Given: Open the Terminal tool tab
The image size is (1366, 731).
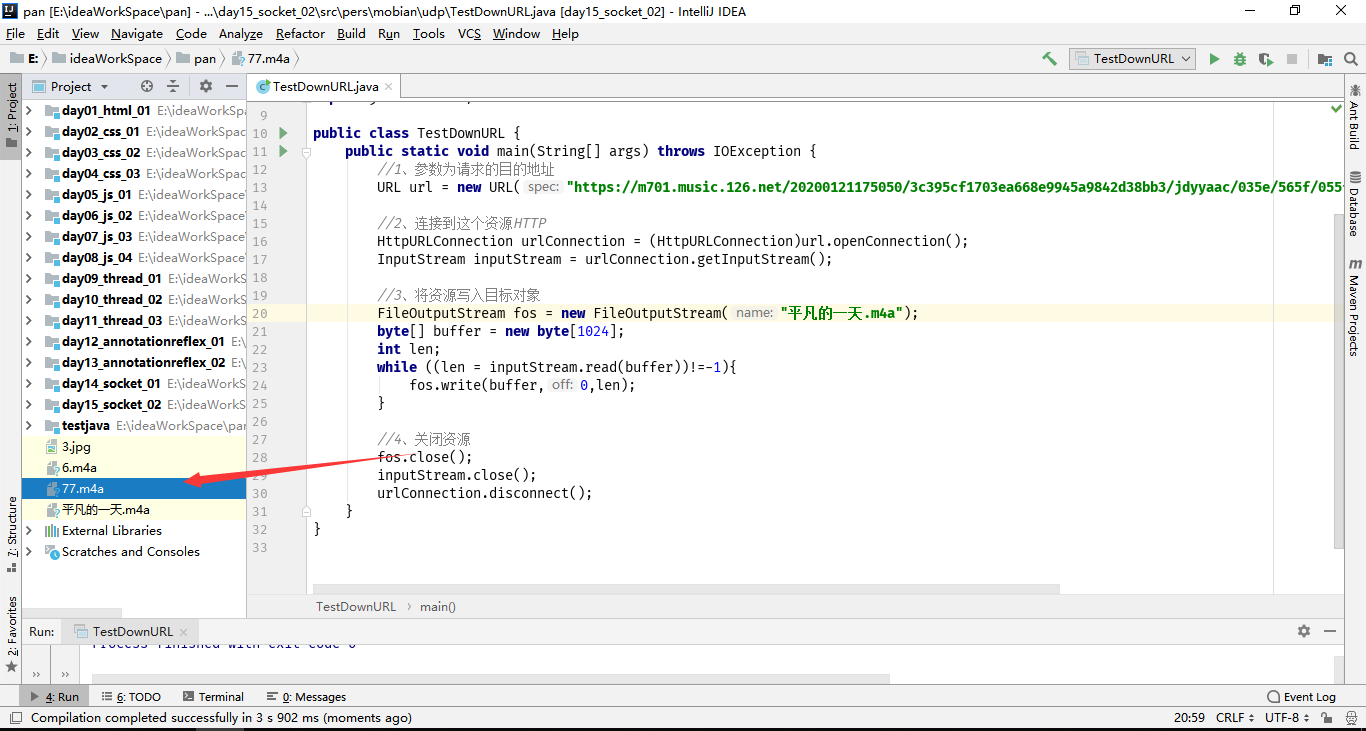Looking at the screenshot, I should point(212,697).
